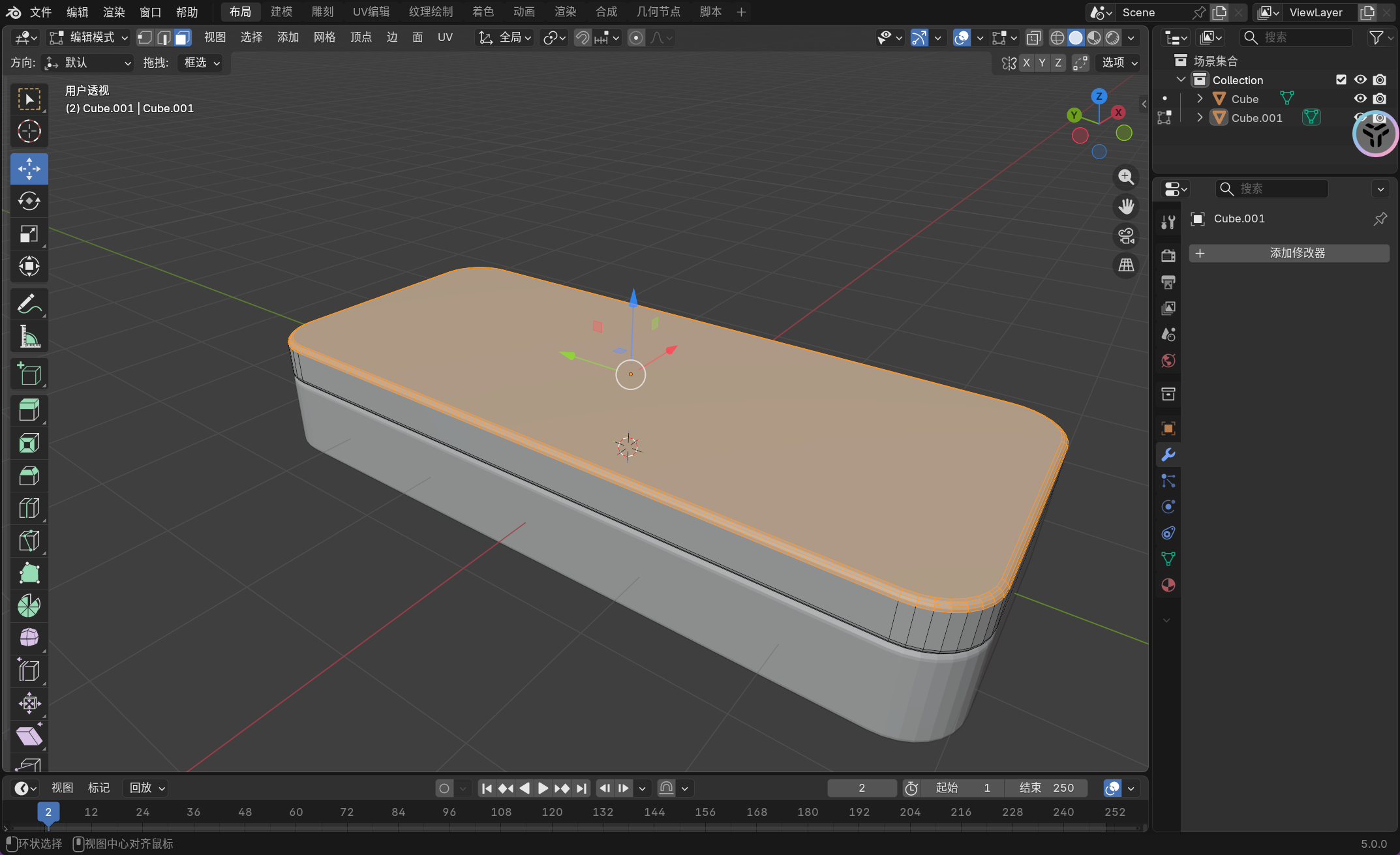Open the drag Box Select dropdown

202,63
